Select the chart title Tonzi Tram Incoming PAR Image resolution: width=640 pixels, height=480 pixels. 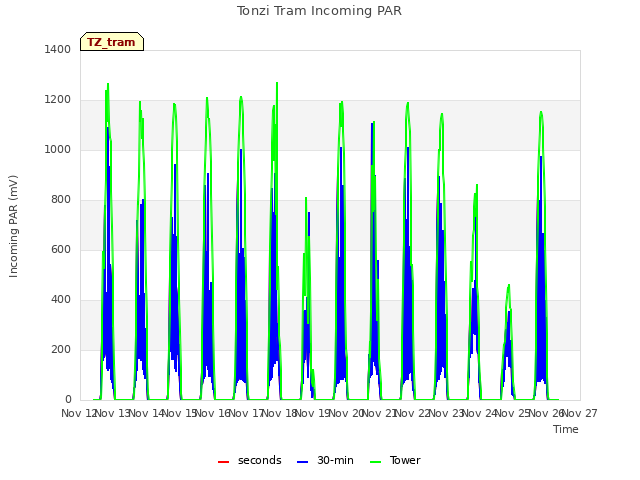click(319, 11)
